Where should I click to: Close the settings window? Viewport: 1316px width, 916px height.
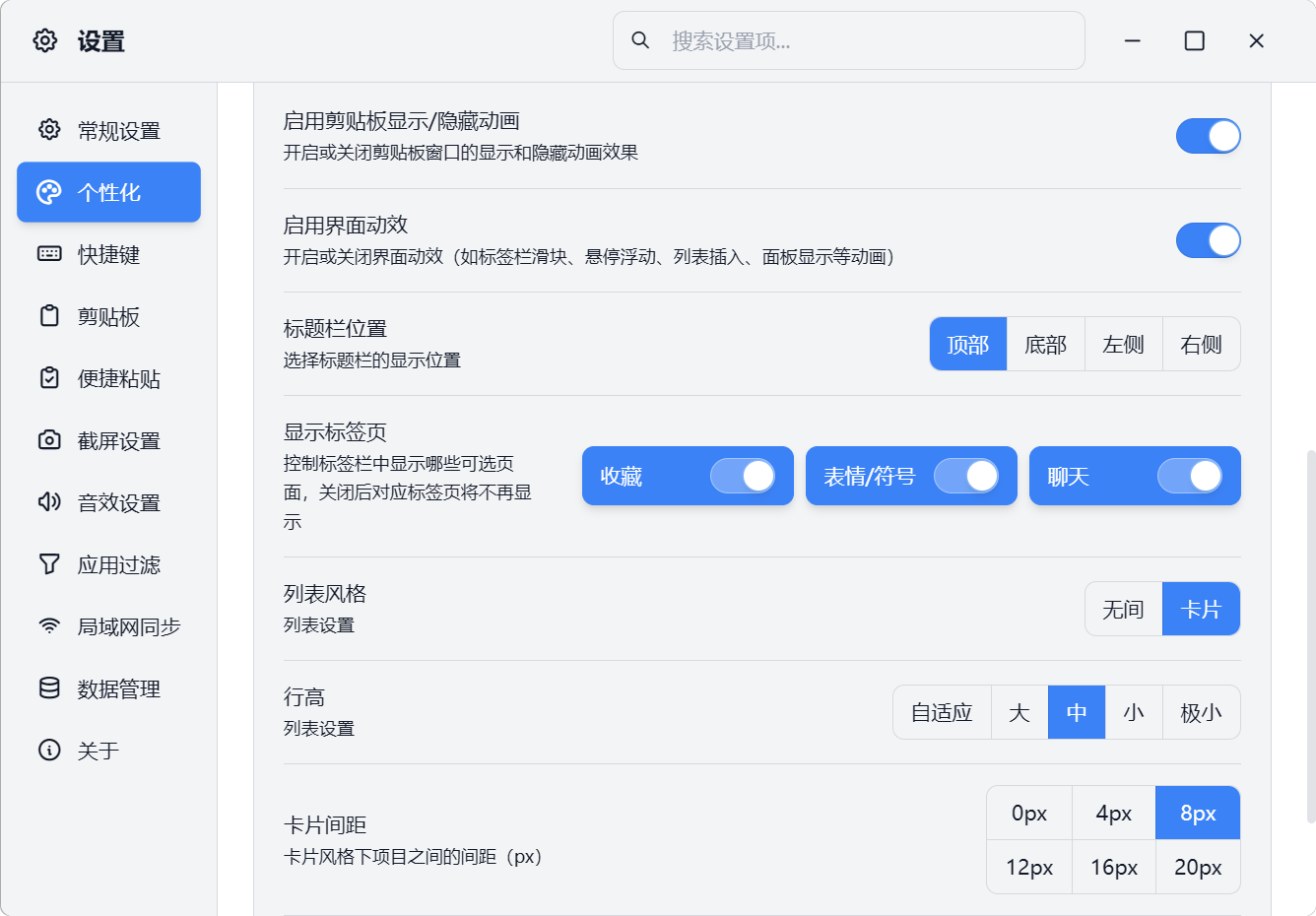click(1257, 40)
